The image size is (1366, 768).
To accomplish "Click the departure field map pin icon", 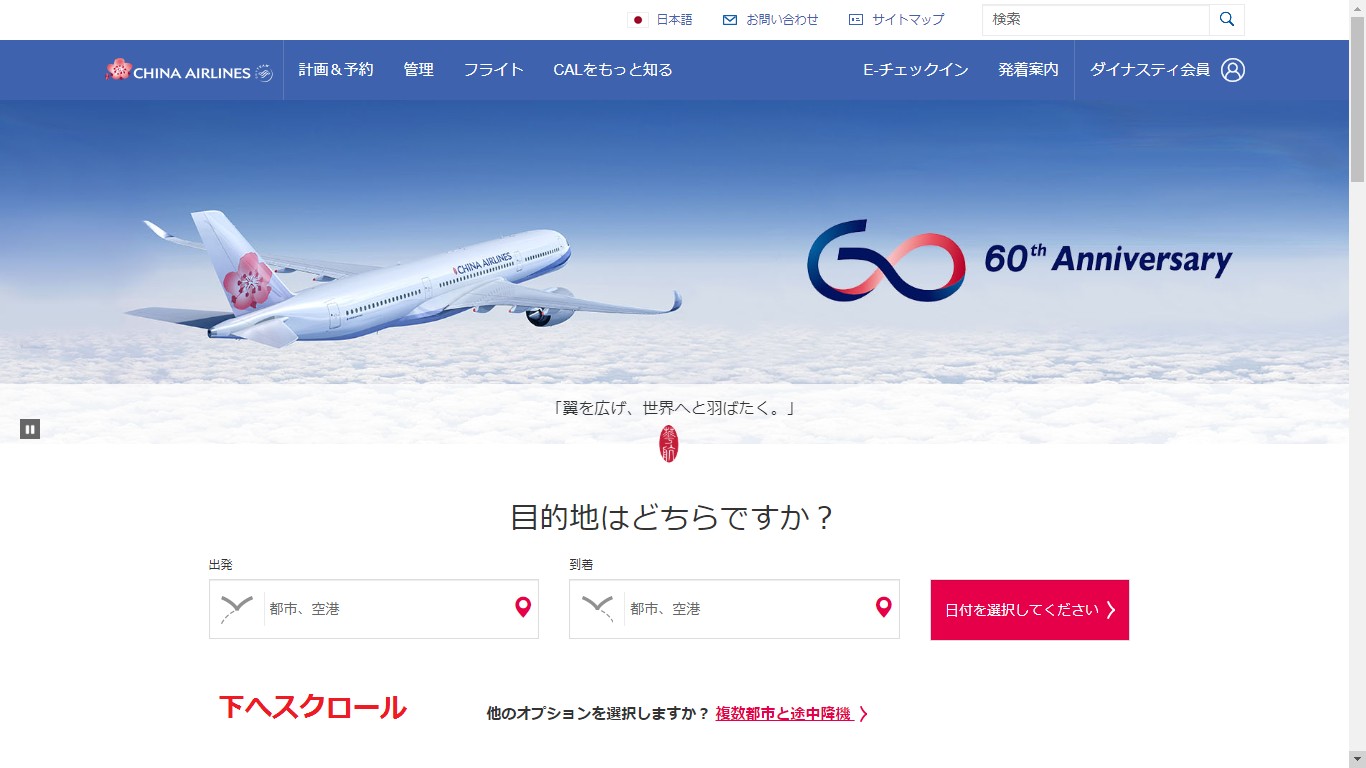I will [x=523, y=607].
